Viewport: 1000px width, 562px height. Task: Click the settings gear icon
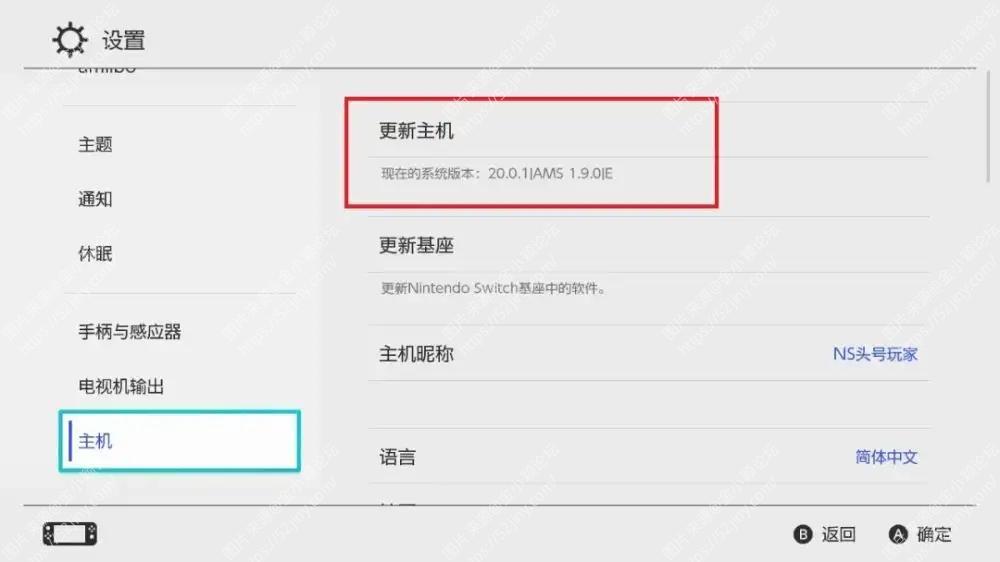click(70, 40)
